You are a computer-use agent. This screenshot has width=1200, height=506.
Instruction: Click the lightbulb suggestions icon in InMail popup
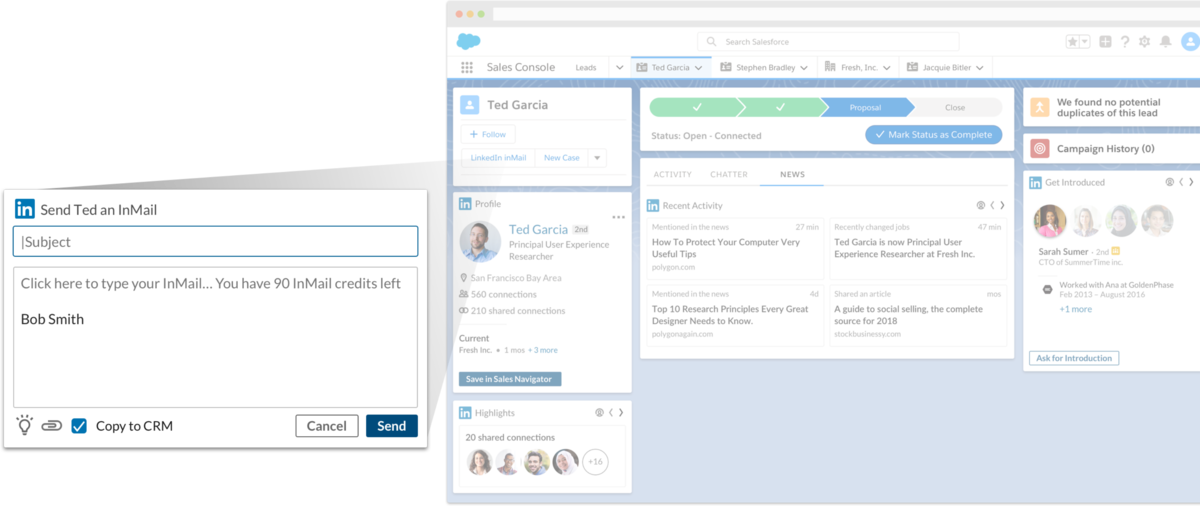25,425
